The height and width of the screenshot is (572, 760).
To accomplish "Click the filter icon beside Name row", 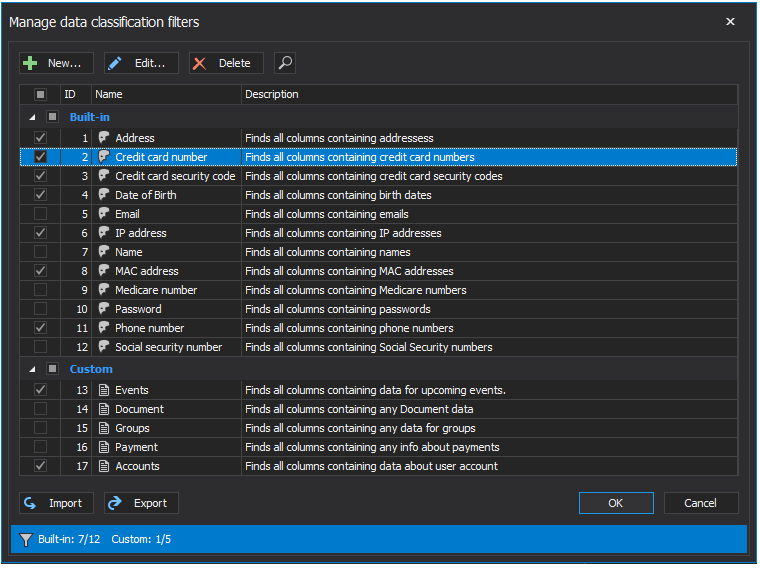I will [104, 252].
